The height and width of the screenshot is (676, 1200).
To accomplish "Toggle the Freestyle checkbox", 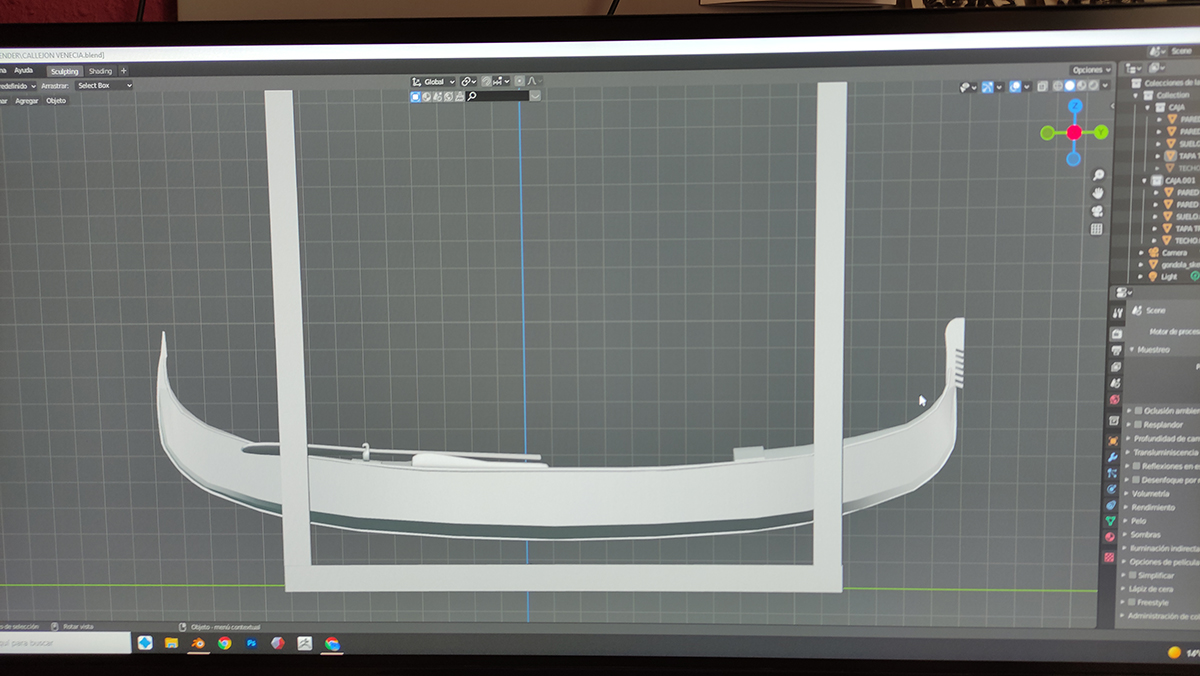I will 1131,602.
